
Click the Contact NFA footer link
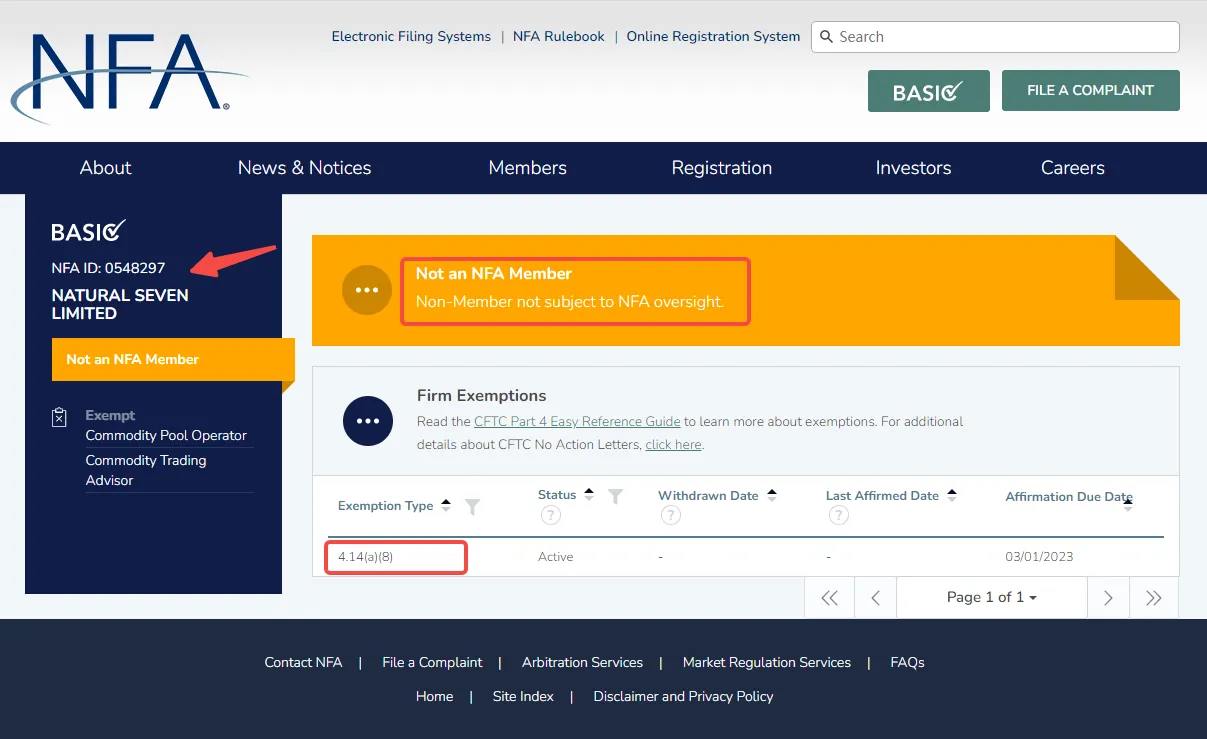tap(303, 662)
